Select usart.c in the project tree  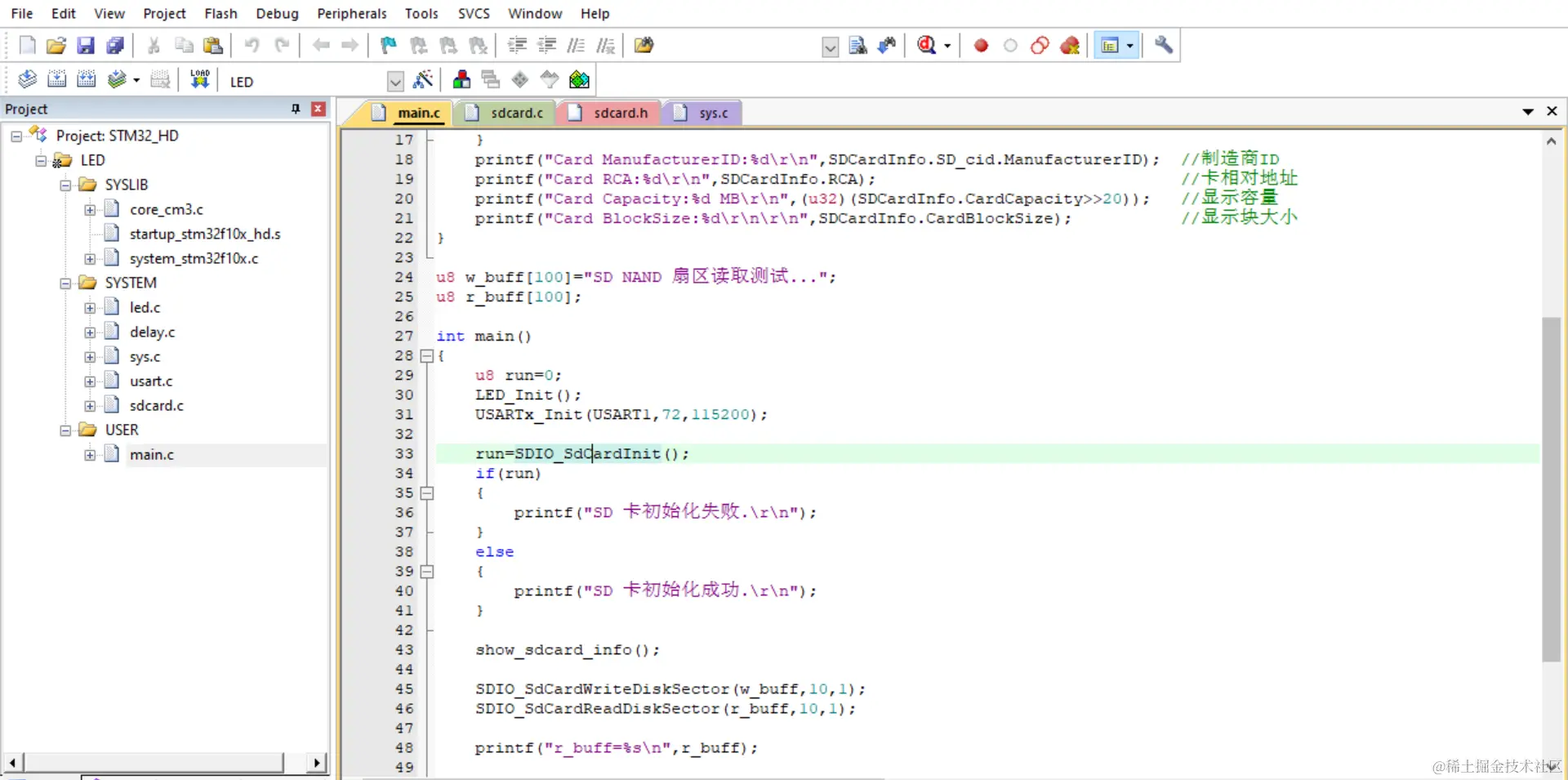click(x=151, y=381)
